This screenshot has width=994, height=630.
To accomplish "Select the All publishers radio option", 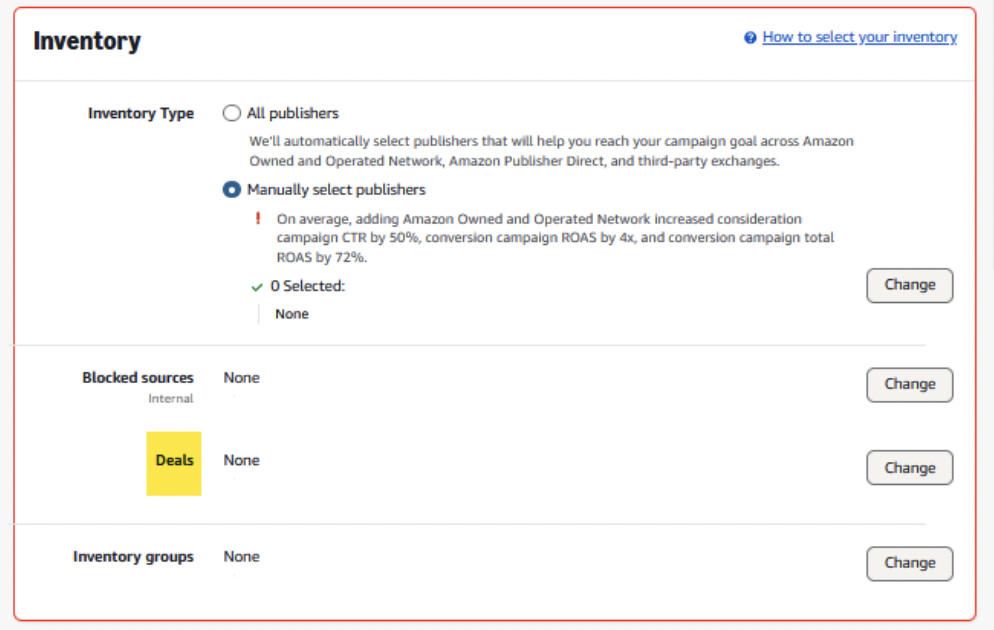I will click(x=231, y=113).
